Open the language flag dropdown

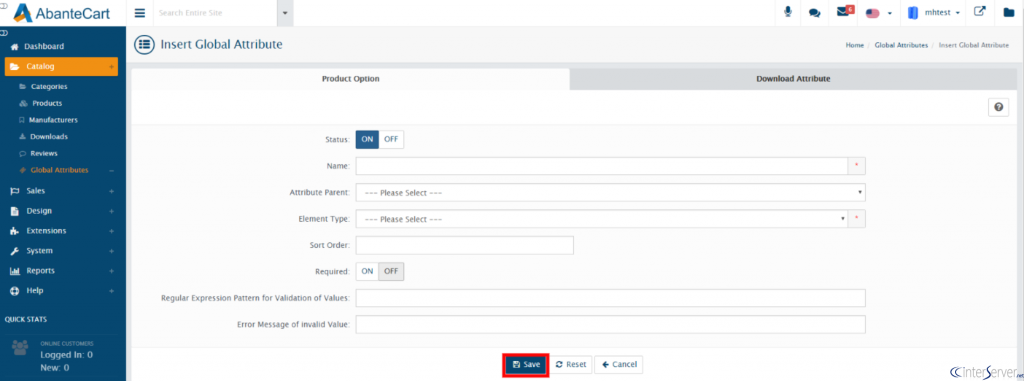point(878,13)
